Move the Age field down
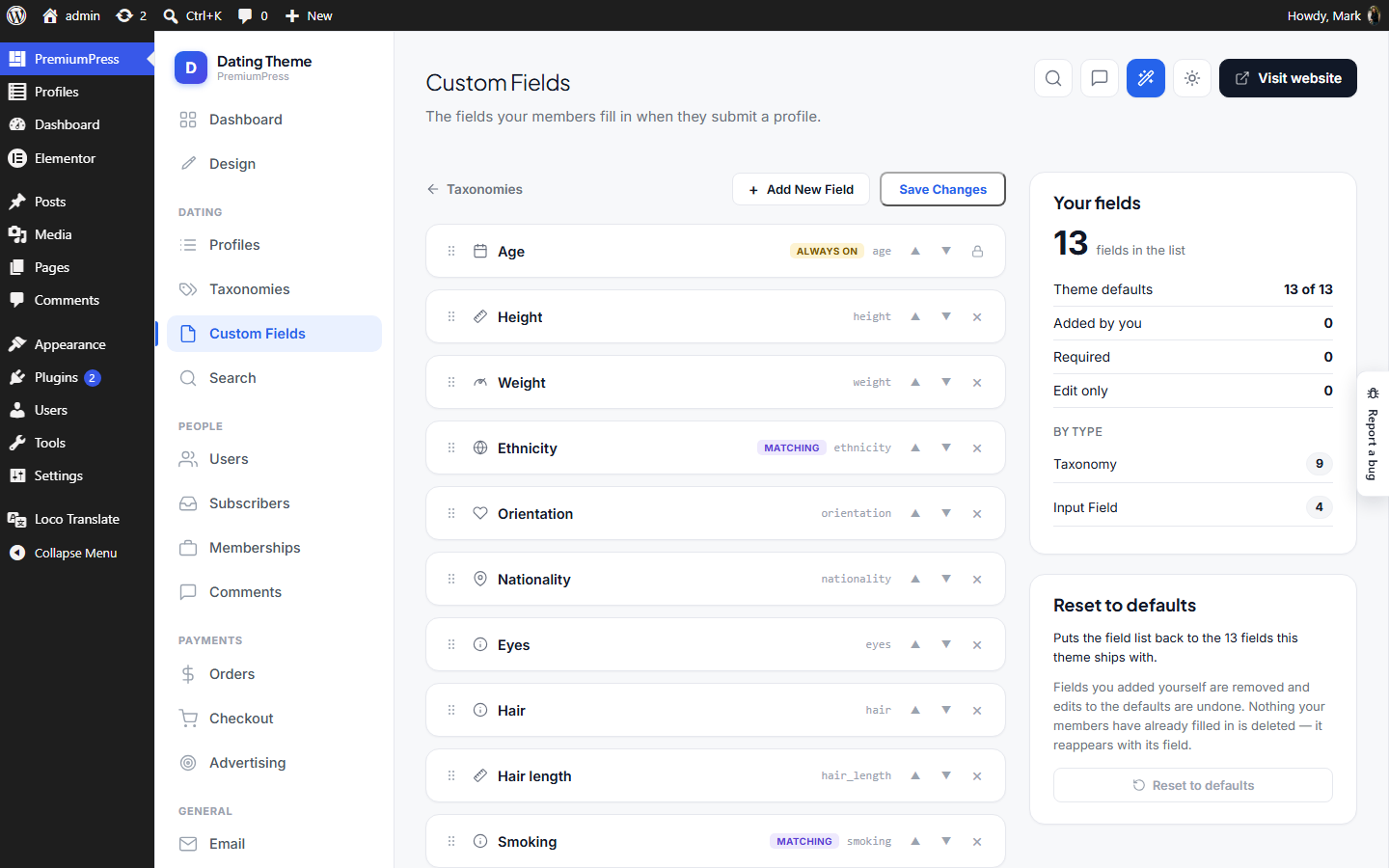The image size is (1389, 868). click(x=946, y=251)
